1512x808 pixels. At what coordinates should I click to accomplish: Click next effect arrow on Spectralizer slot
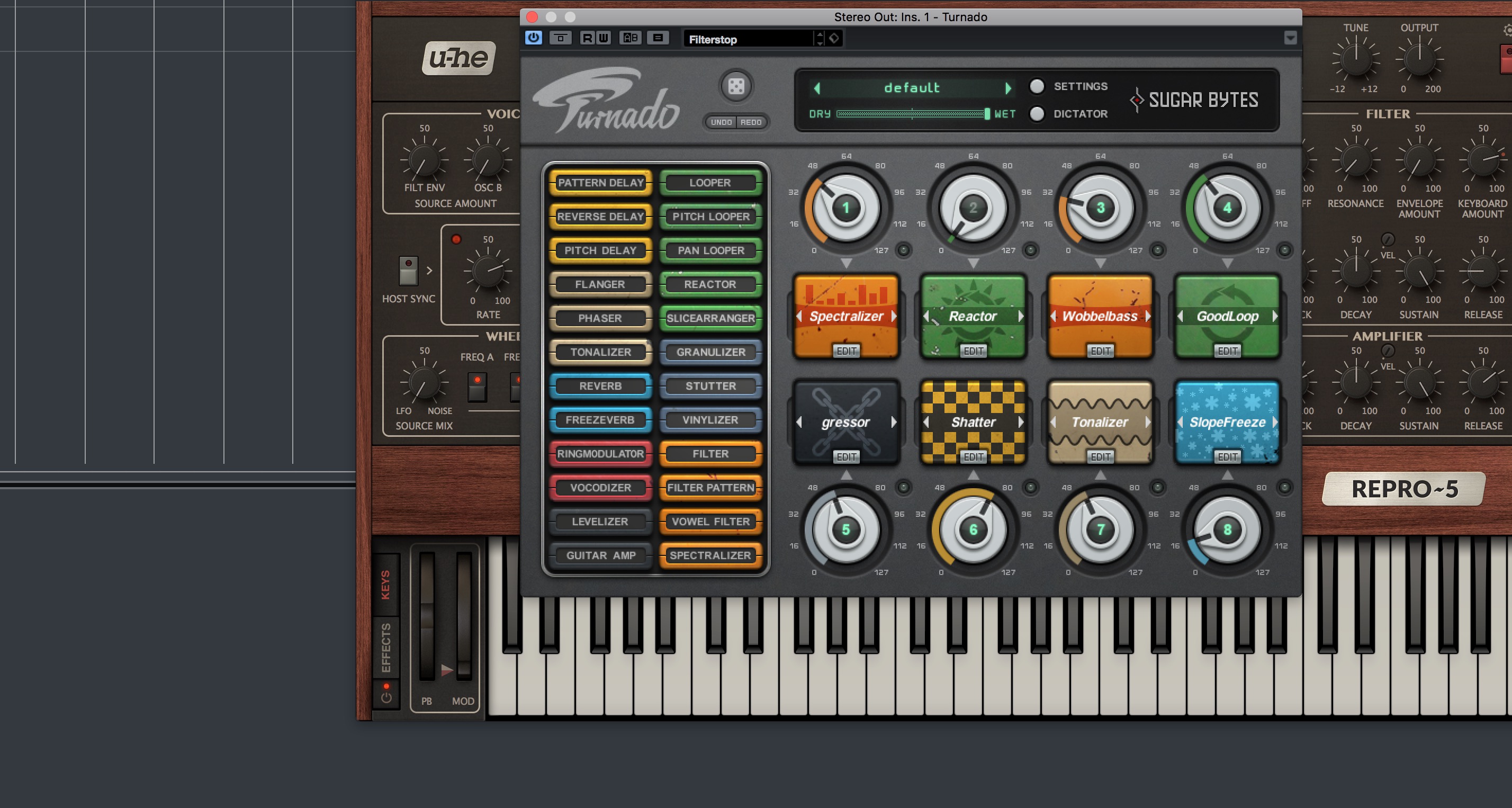coord(894,316)
